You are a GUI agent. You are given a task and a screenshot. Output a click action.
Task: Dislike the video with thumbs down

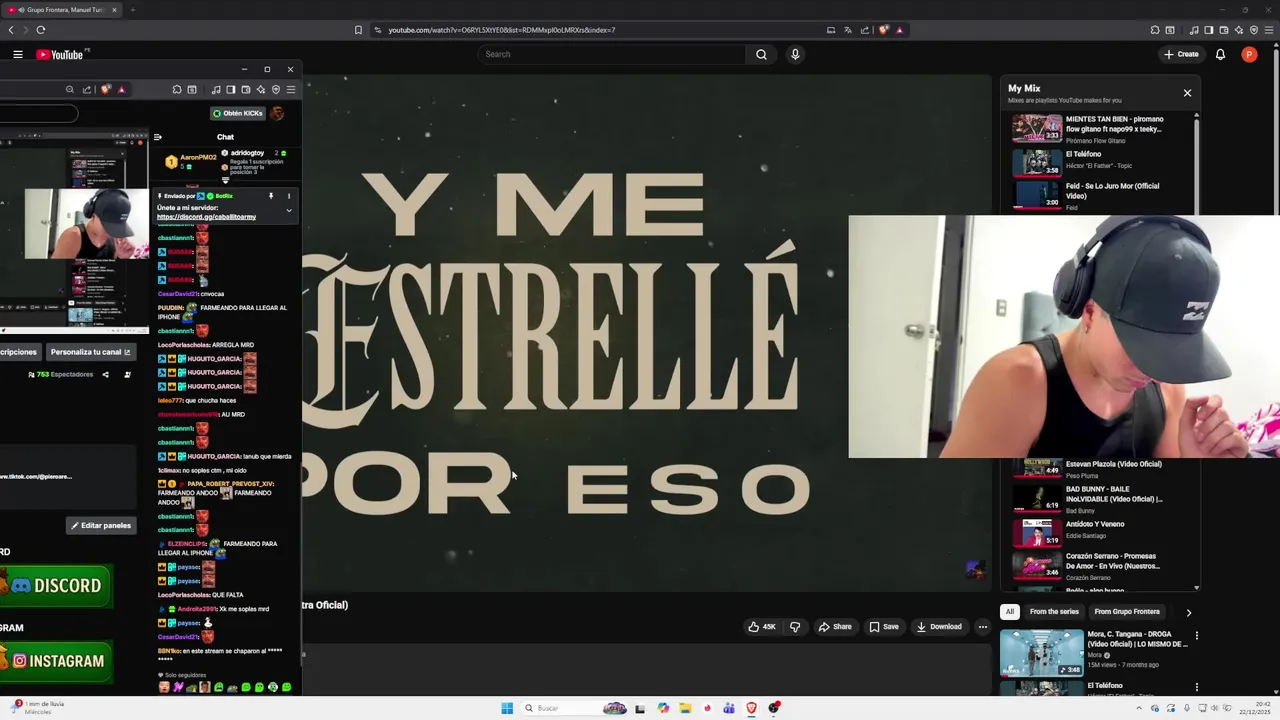coord(795,627)
